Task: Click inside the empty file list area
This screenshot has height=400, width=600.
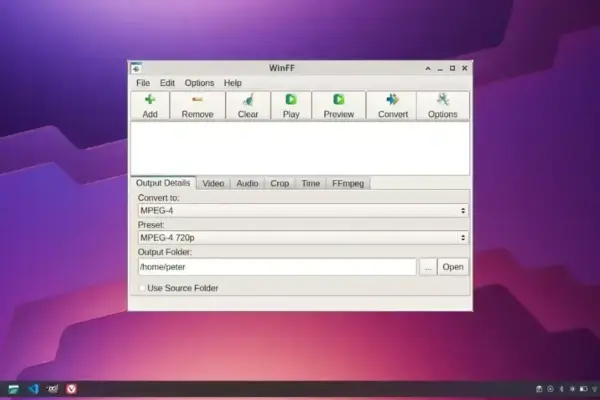Action: click(x=300, y=149)
